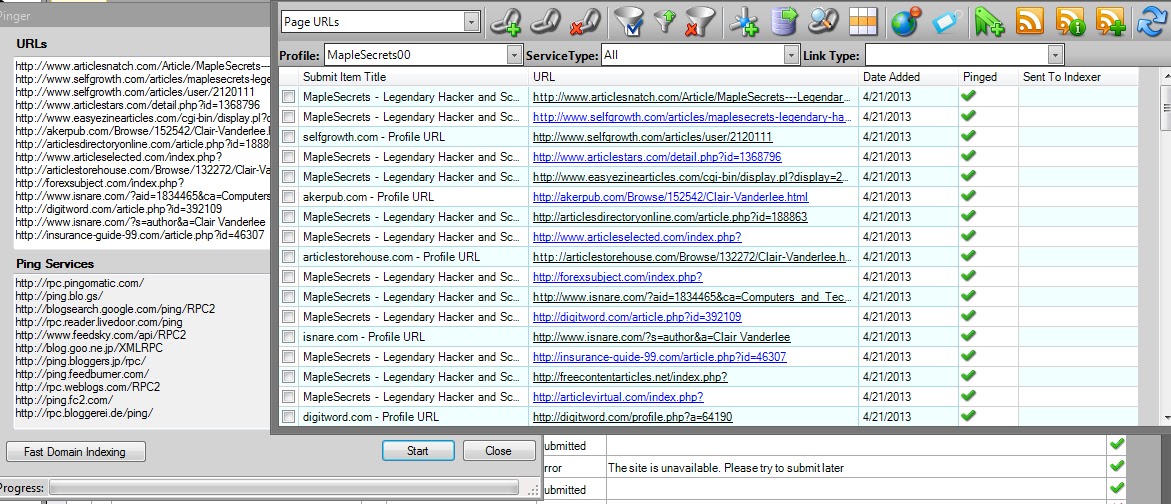
Task: Select http://forexsubject.com/index.php? in Pinger URLs list
Action: click(99, 183)
